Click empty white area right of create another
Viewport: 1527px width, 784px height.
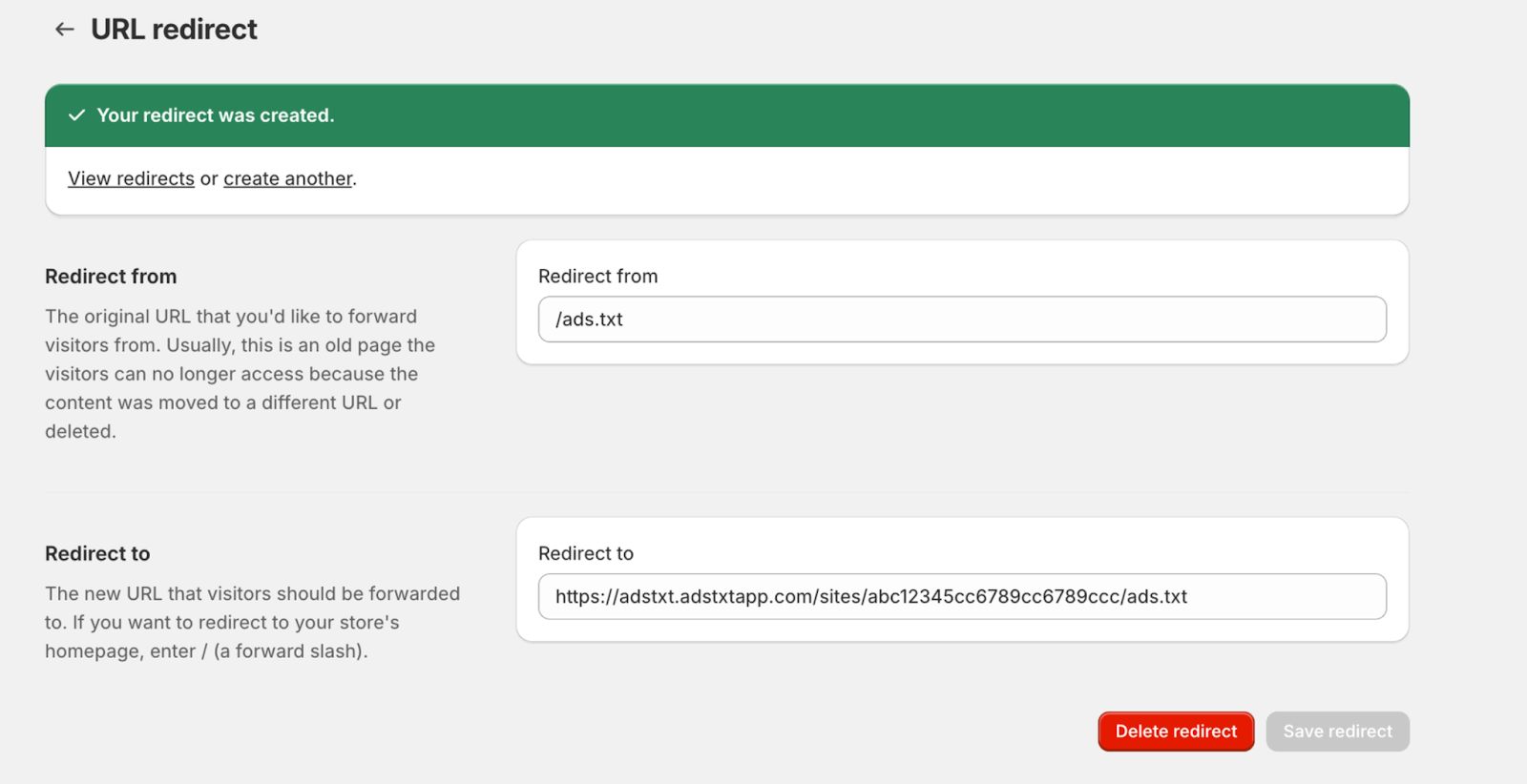[x=859, y=179]
